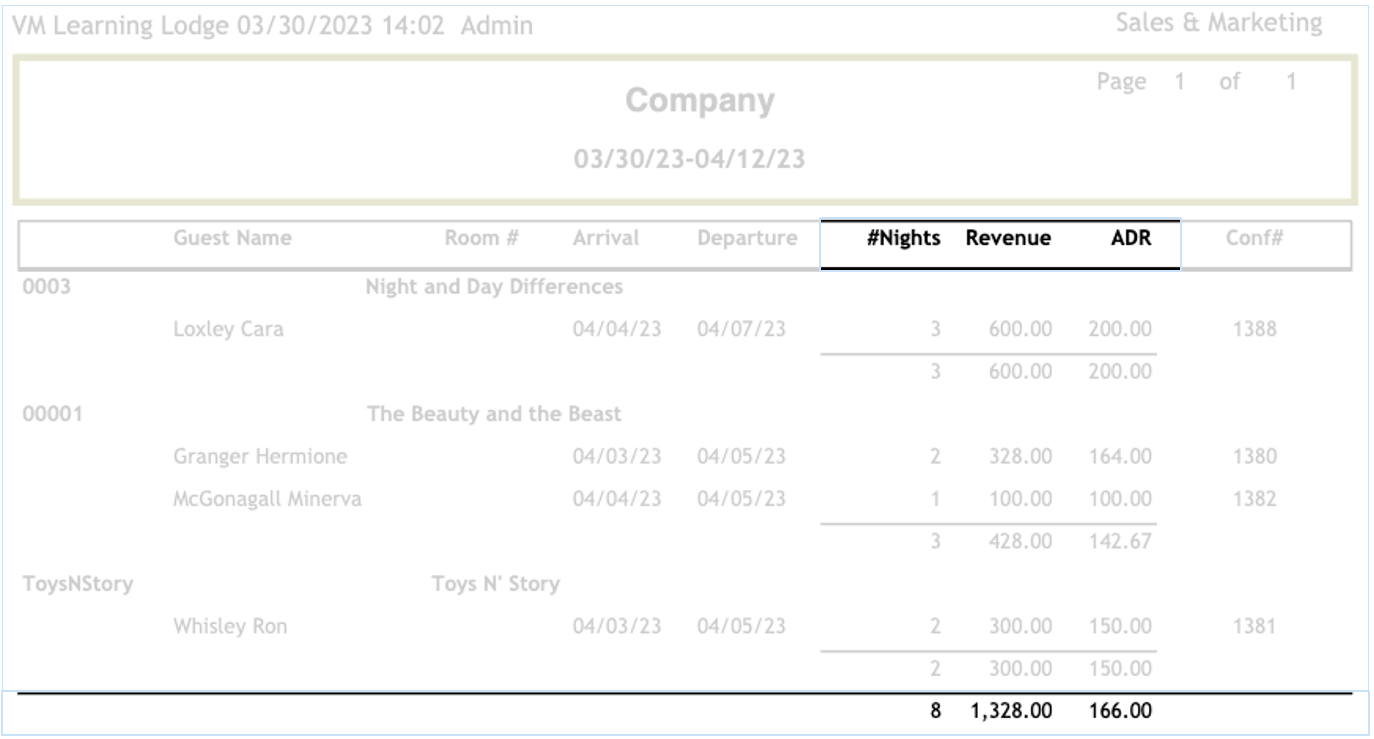
Task: Click the Sales & Marketing label
Action: point(1219,23)
